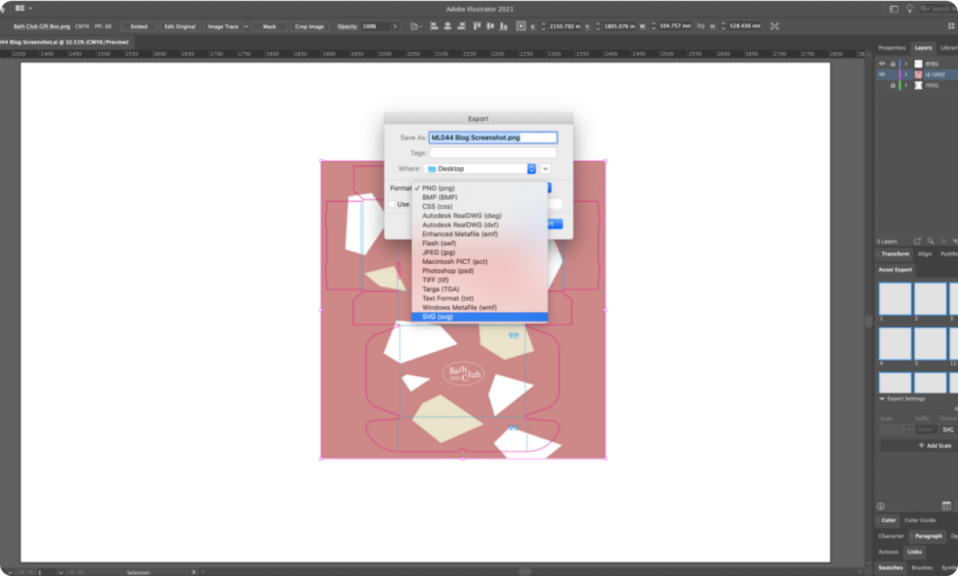958x576 pixels.
Task: Click the Edit Original button
Action: pos(180,26)
